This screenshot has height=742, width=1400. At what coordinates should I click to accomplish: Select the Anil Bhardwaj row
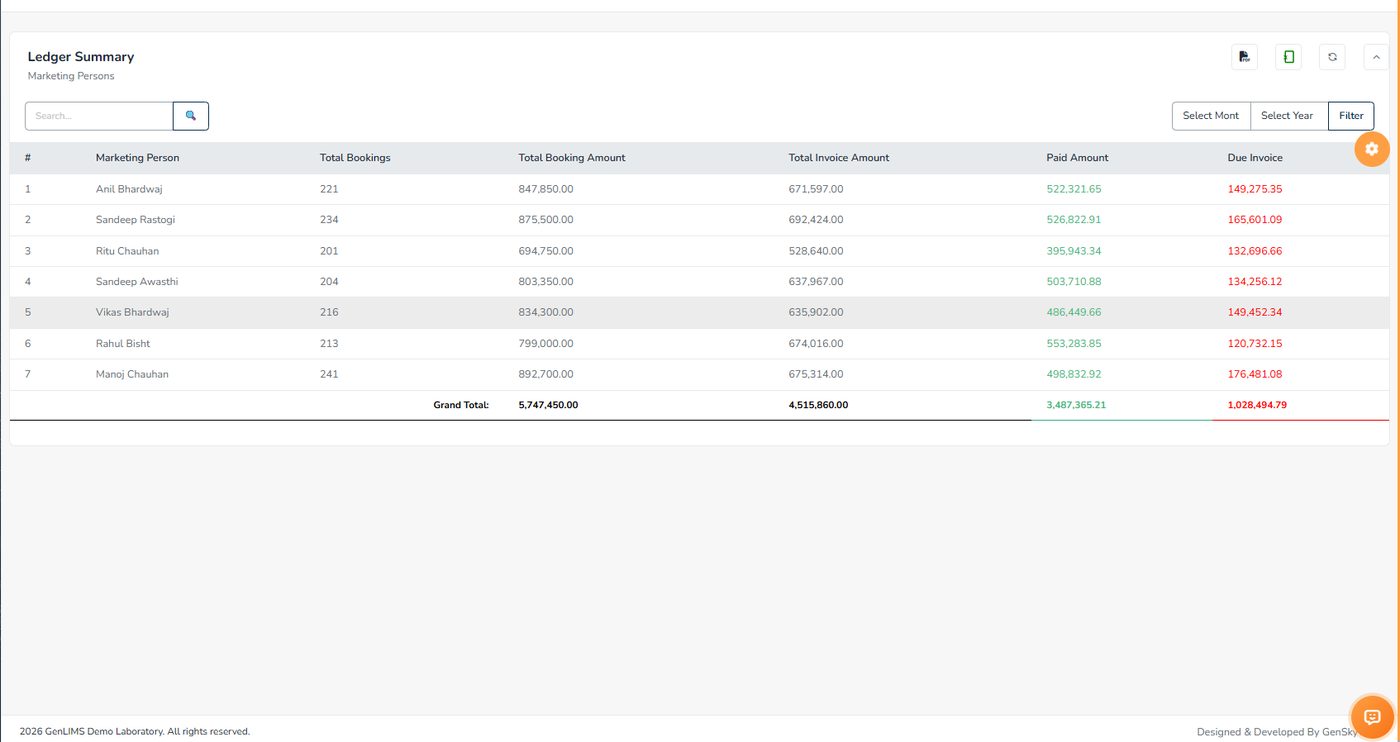(x=700, y=189)
